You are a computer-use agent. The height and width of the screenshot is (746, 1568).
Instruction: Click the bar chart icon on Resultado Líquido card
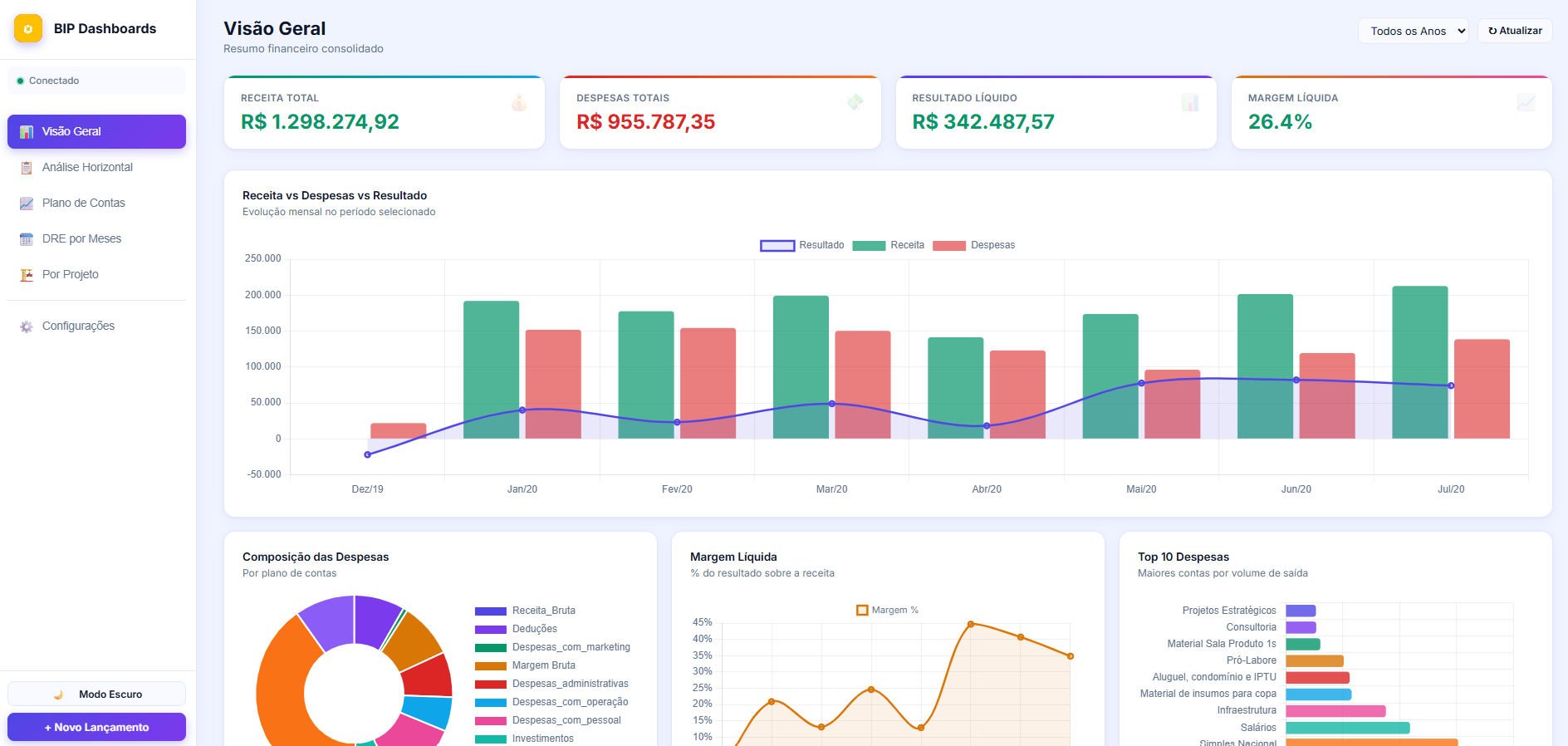pos(1190,103)
